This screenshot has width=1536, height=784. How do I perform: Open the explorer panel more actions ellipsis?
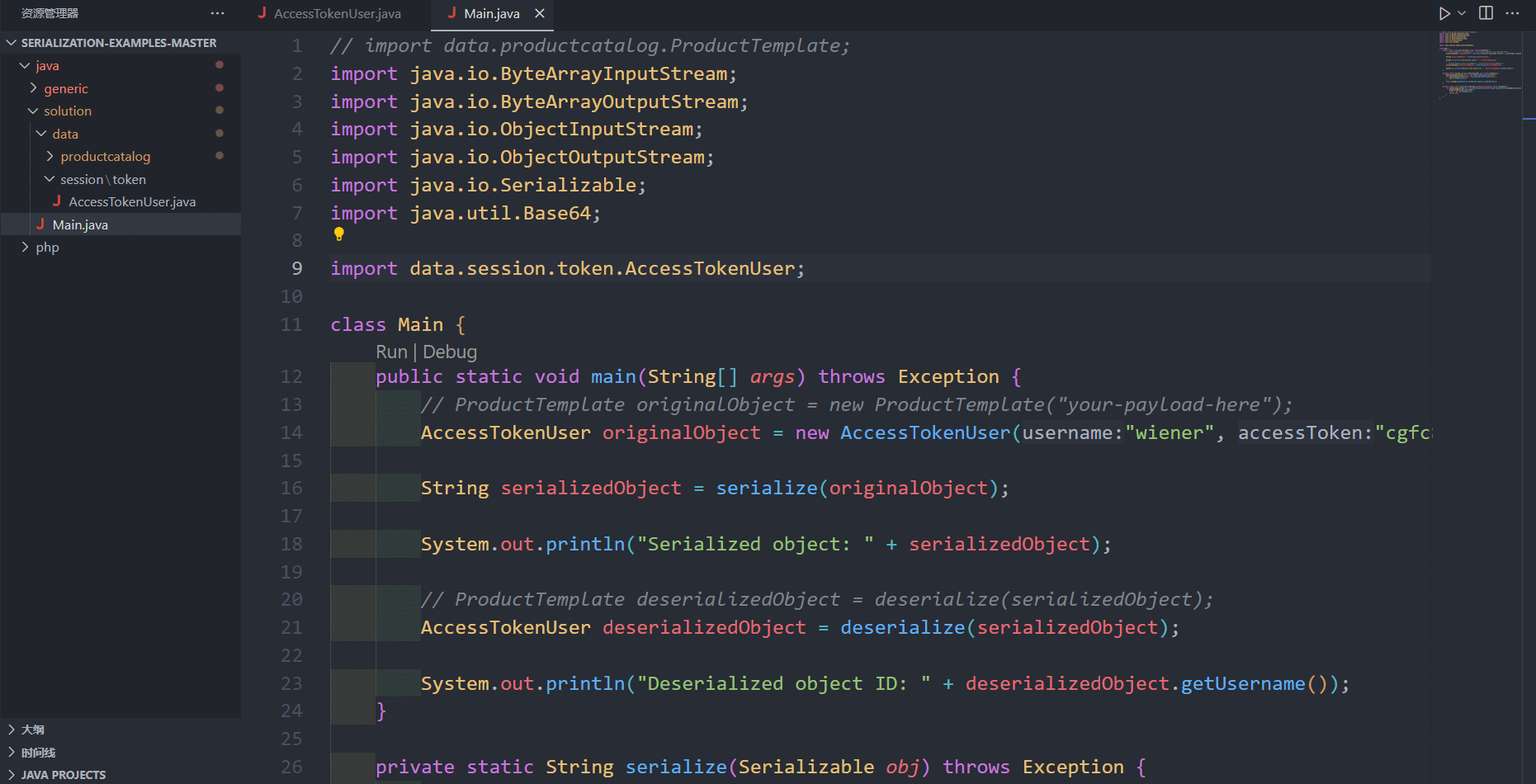point(217,13)
